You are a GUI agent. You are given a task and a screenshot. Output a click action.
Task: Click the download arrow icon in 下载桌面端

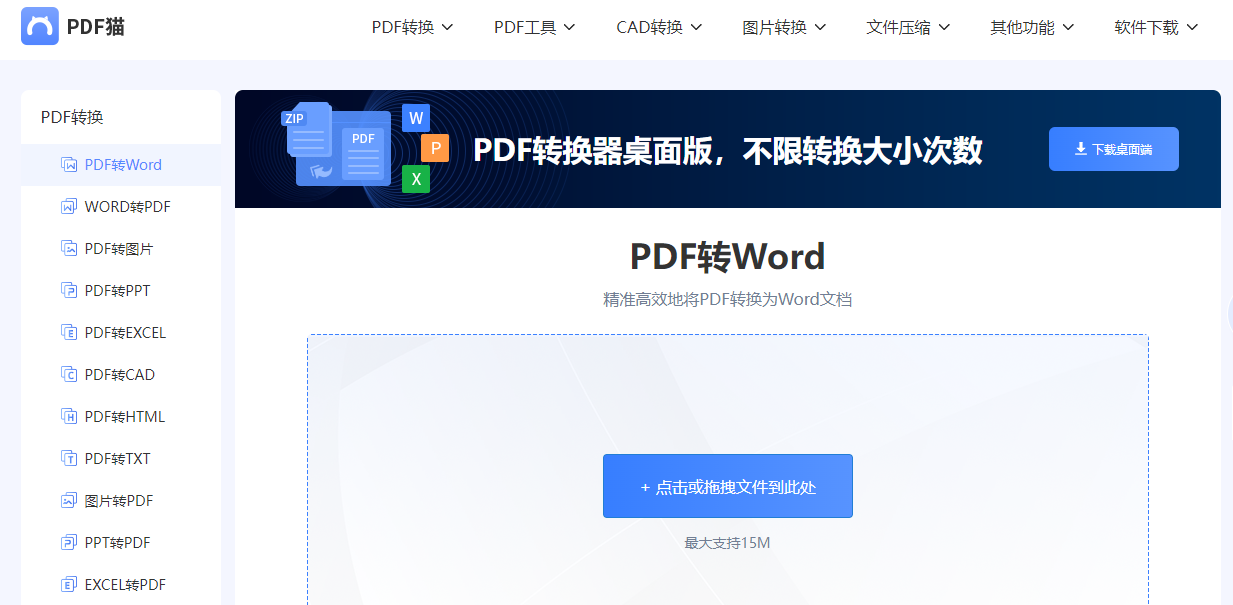[1081, 149]
